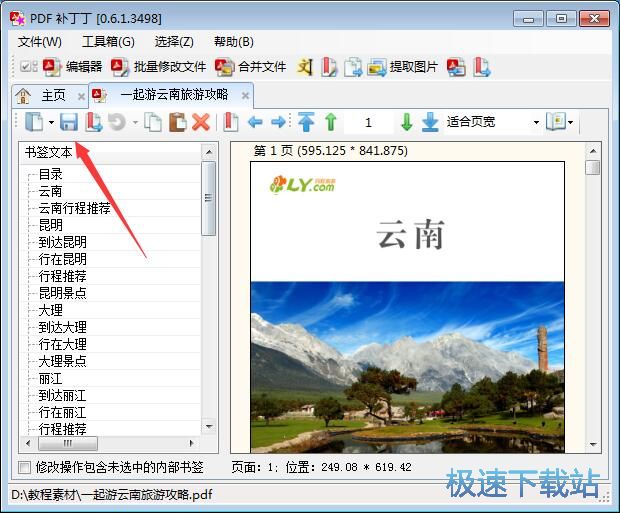This screenshot has width=620, height=513.
Task: Click the page number input field
Action: point(369,123)
